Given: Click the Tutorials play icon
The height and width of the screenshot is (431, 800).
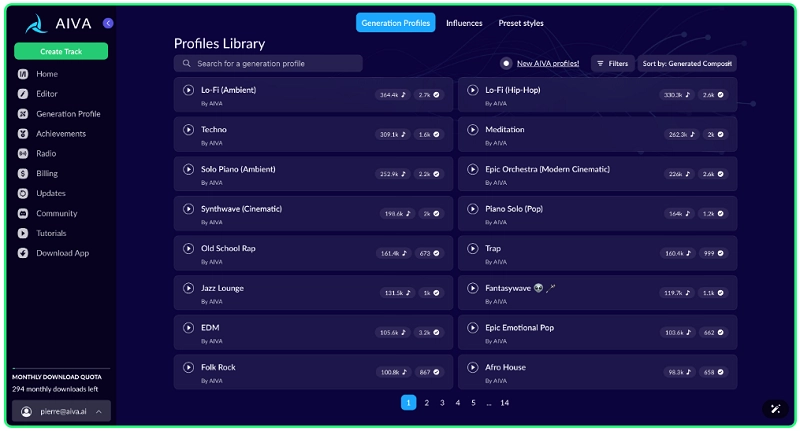Looking at the screenshot, I should pyautogui.click(x=23, y=233).
